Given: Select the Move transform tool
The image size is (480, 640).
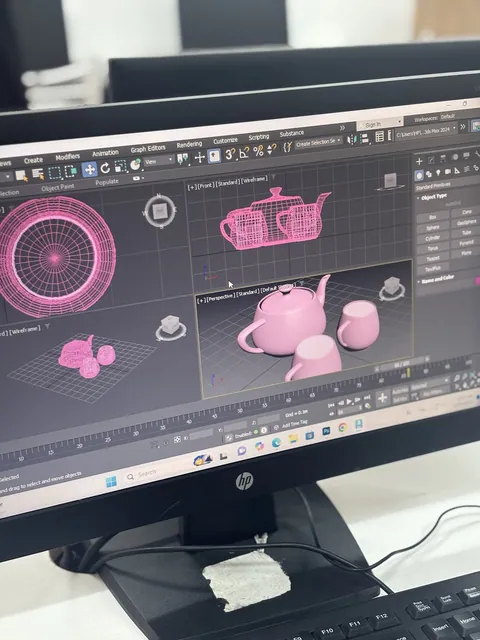Looking at the screenshot, I should coord(89,169).
